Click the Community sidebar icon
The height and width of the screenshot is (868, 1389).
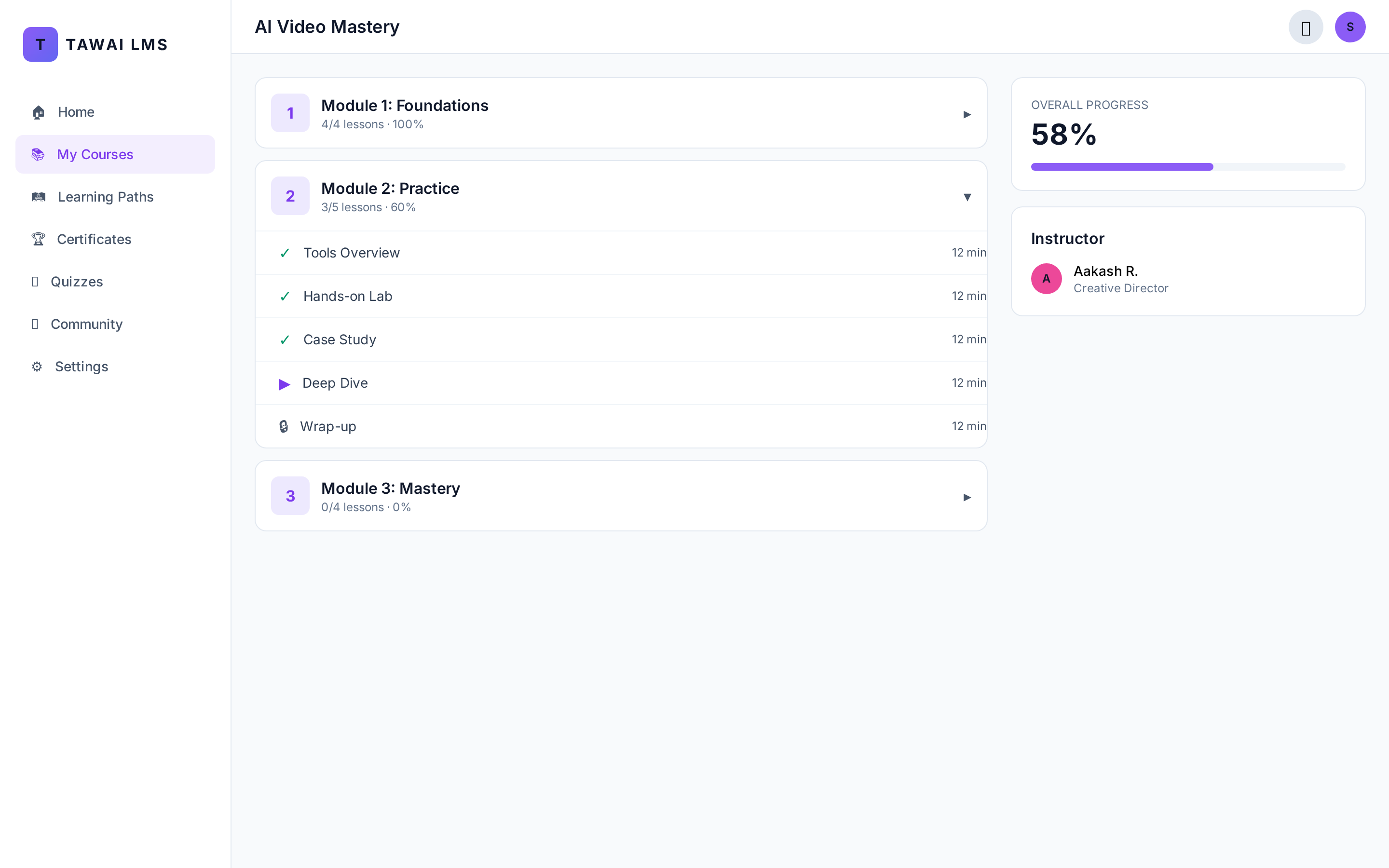pyautogui.click(x=35, y=325)
